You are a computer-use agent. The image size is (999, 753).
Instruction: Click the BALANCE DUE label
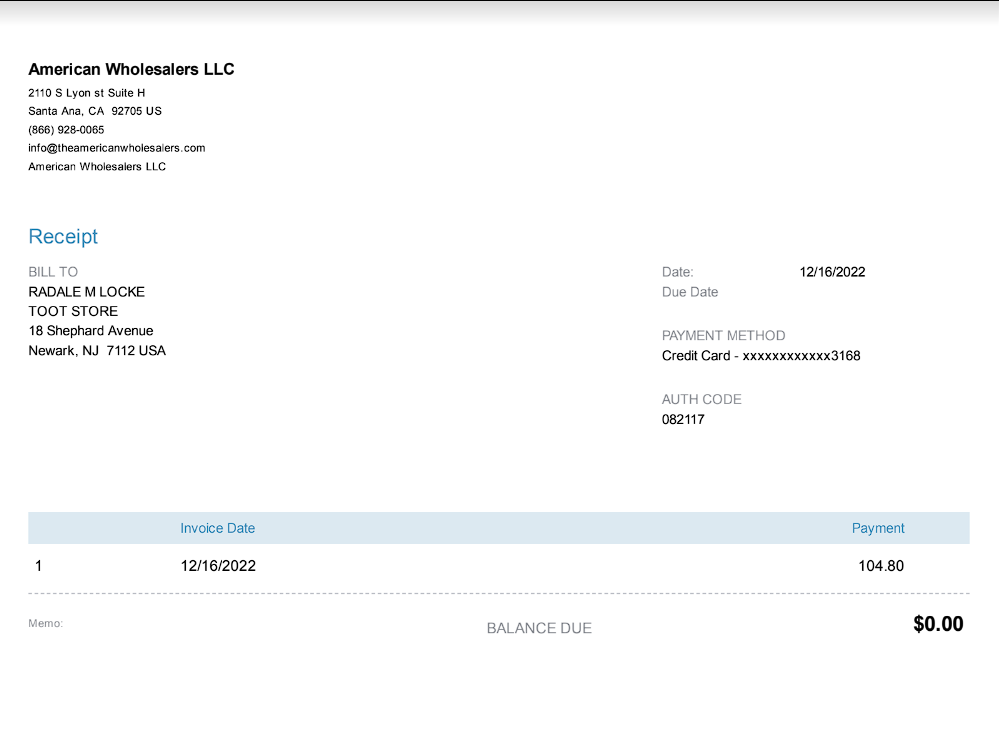539,628
